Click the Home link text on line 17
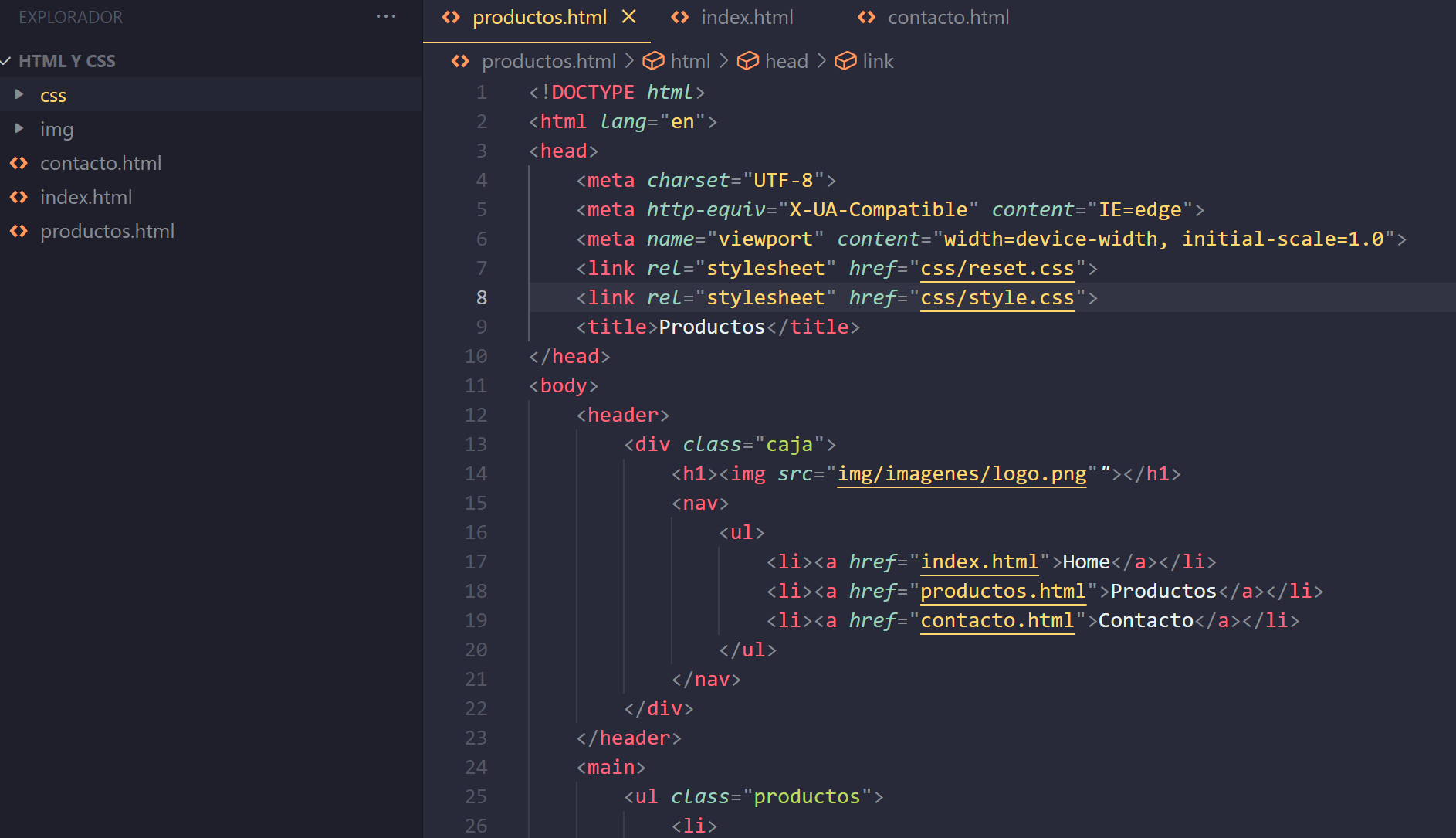 click(x=1086, y=561)
